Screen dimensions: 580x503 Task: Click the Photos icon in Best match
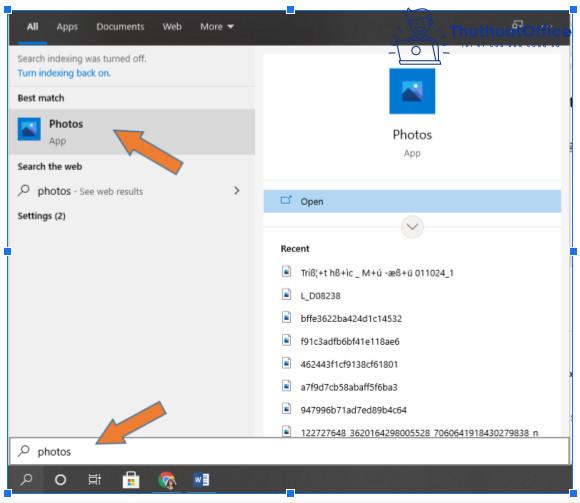click(x=29, y=129)
